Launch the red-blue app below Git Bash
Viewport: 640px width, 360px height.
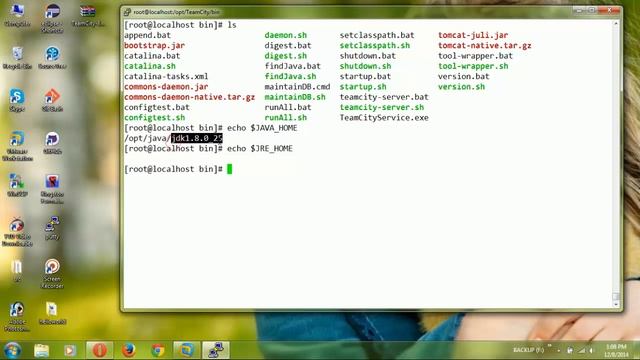[52, 189]
